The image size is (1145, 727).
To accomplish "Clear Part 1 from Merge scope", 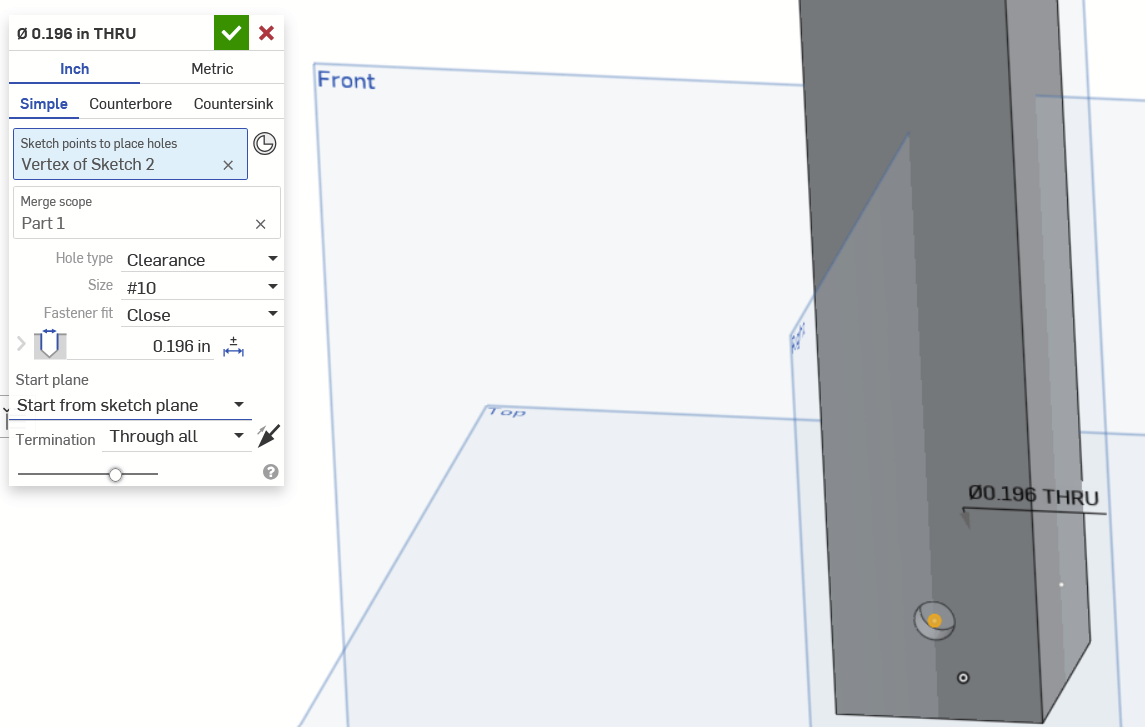I will (x=261, y=224).
